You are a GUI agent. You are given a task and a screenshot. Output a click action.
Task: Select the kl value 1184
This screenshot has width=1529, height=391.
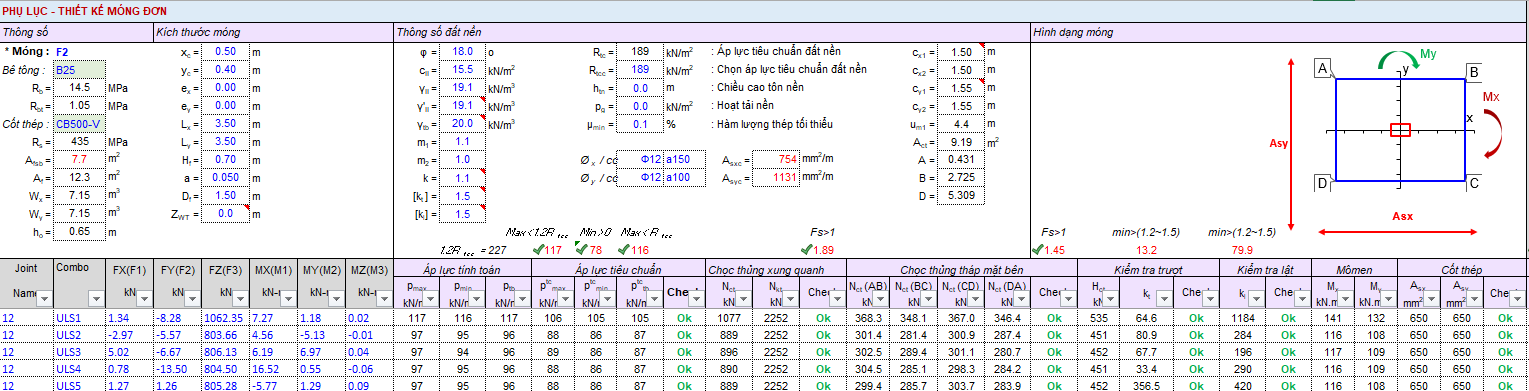click(x=1244, y=318)
